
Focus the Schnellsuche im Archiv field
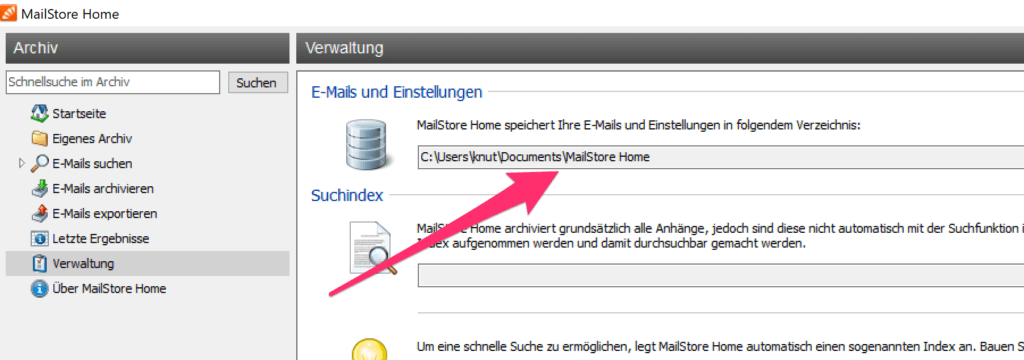[113, 82]
